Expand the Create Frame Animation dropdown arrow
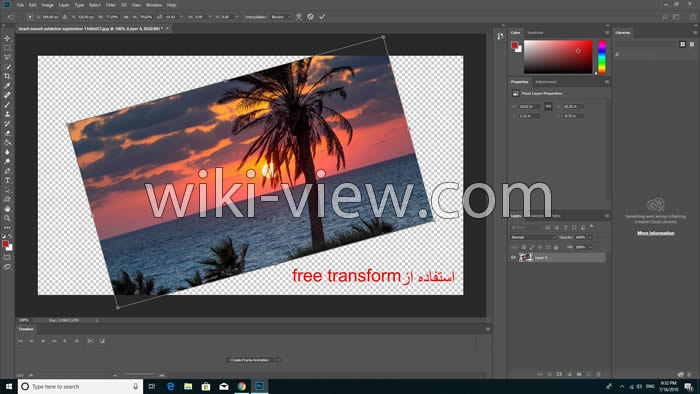 click(x=278, y=360)
